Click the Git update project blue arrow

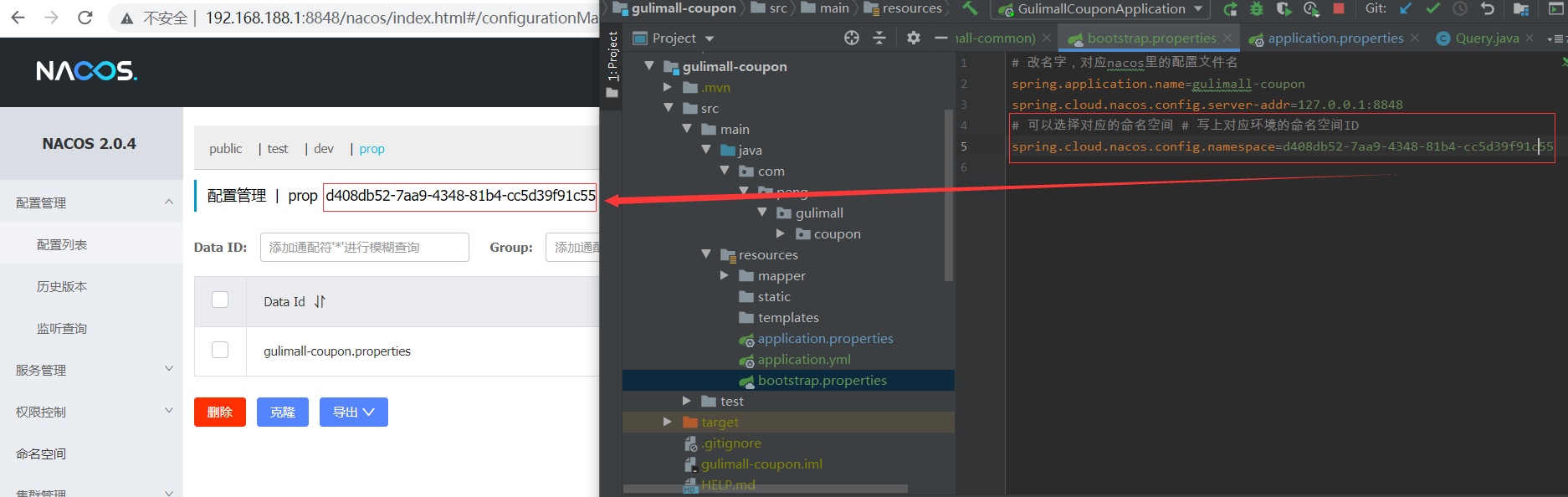click(1406, 8)
